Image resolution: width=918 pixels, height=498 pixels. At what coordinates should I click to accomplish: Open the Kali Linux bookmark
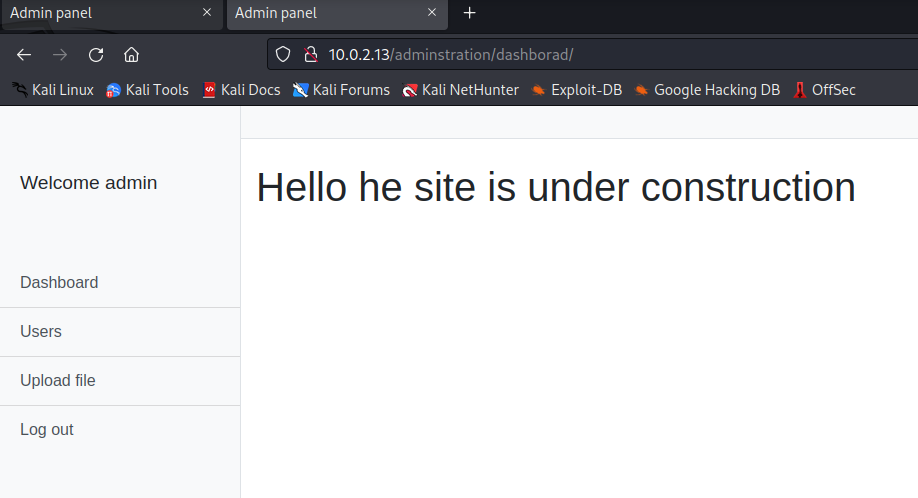(x=53, y=90)
